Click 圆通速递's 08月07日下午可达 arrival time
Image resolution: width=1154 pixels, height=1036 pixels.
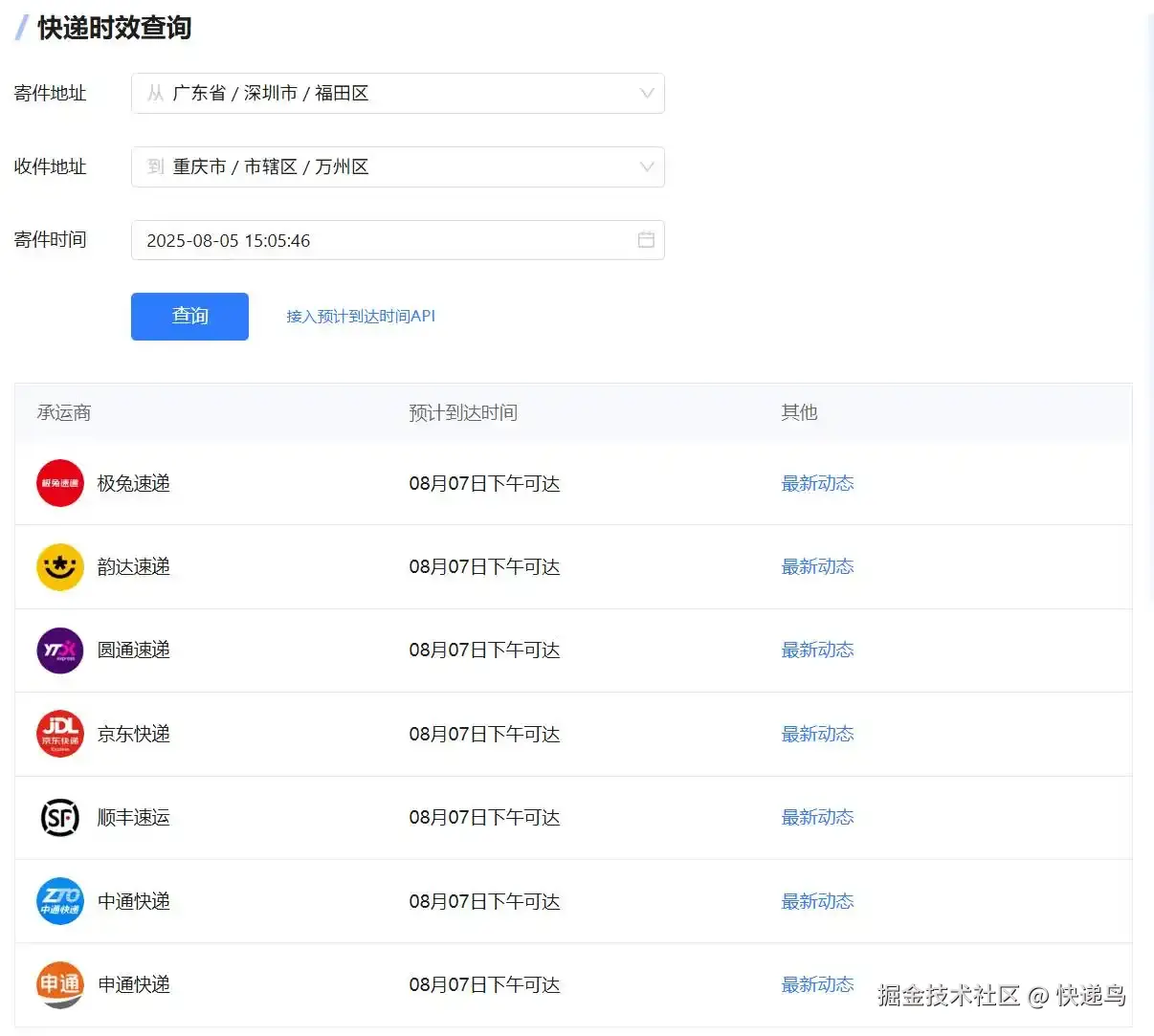click(484, 650)
